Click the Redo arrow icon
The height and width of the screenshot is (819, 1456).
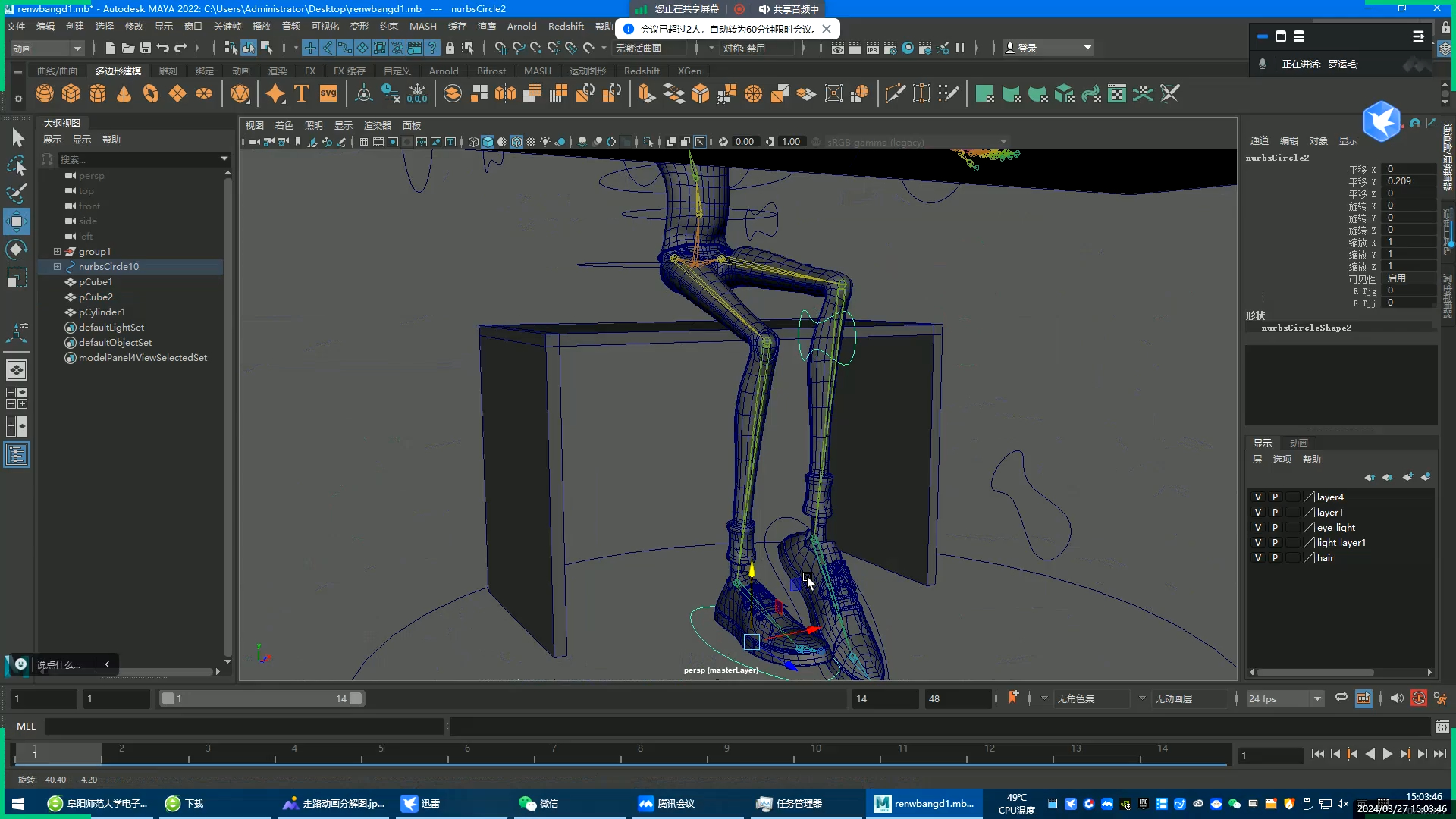pyautogui.click(x=180, y=48)
